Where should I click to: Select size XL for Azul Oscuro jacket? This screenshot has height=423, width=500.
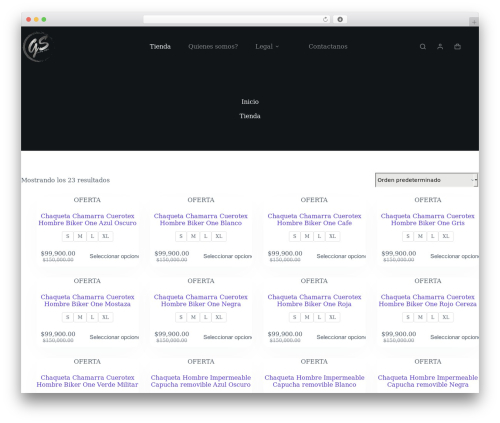click(106, 236)
